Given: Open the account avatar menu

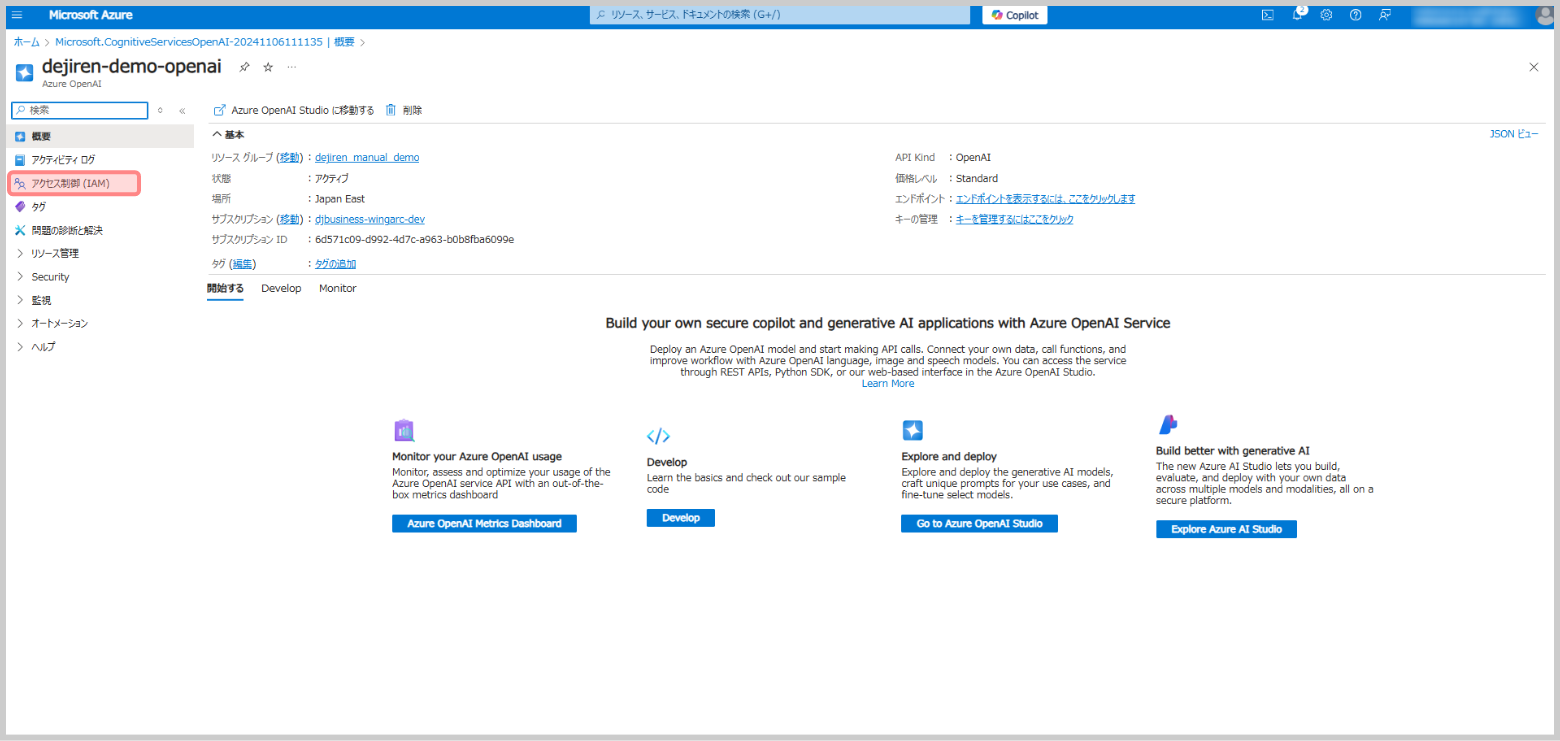Looking at the screenshot, I should point(1543,15).
